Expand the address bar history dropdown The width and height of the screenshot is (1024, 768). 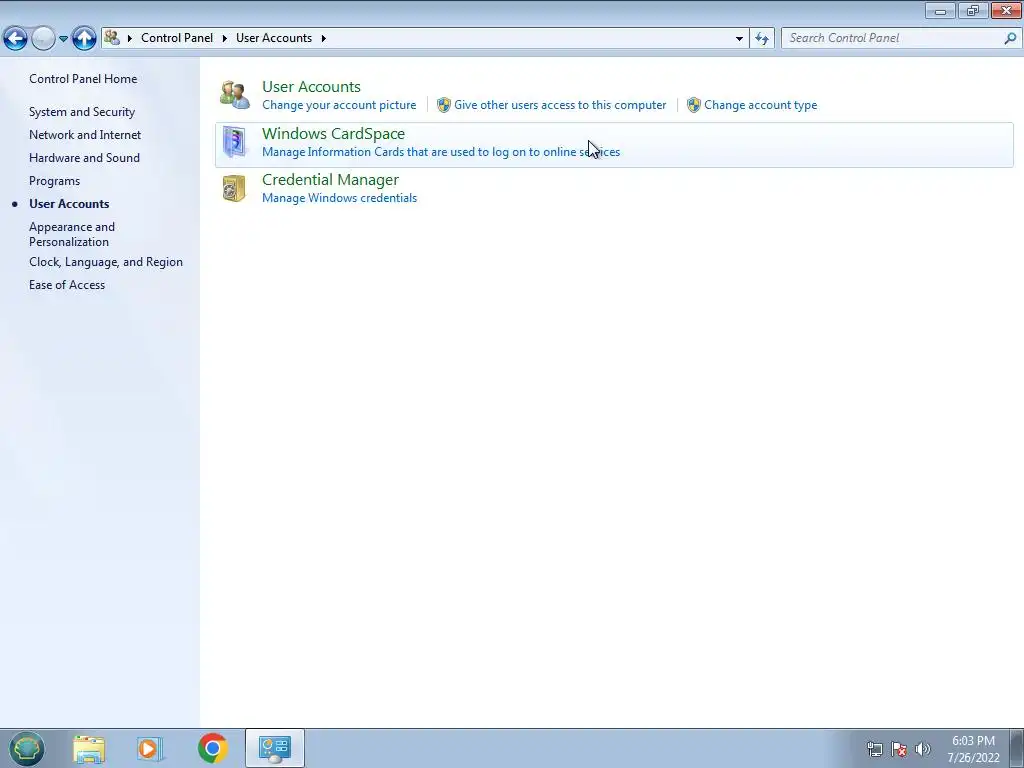(739, 39)
